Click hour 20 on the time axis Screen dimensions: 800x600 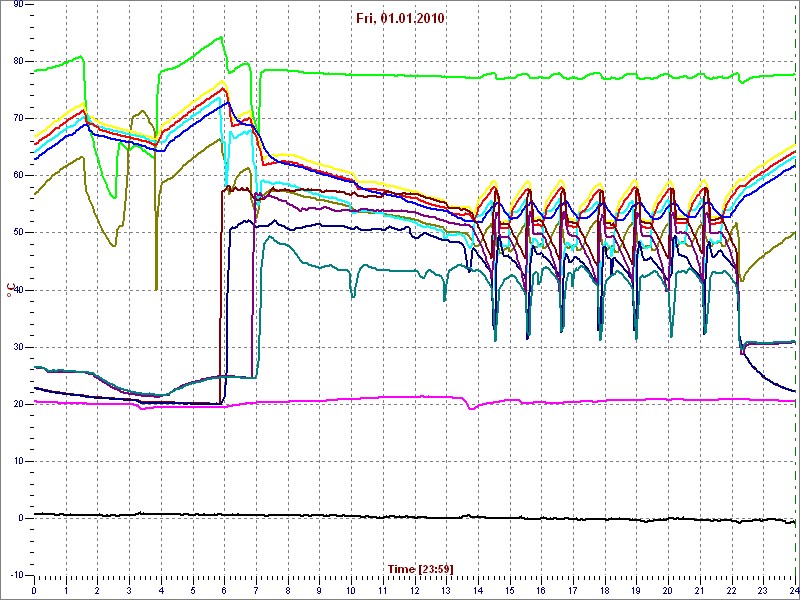click(x=668, y=591)
